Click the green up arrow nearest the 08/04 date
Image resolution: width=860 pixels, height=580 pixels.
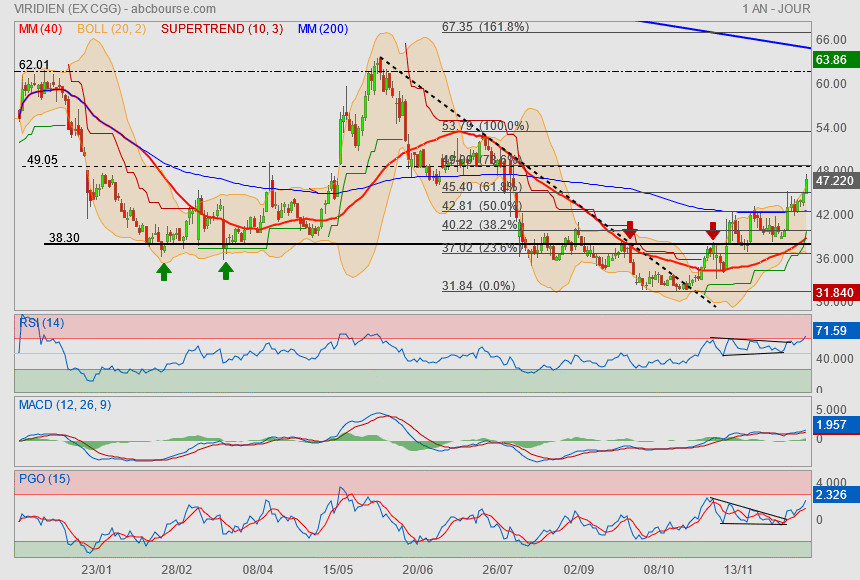(226, 271)
